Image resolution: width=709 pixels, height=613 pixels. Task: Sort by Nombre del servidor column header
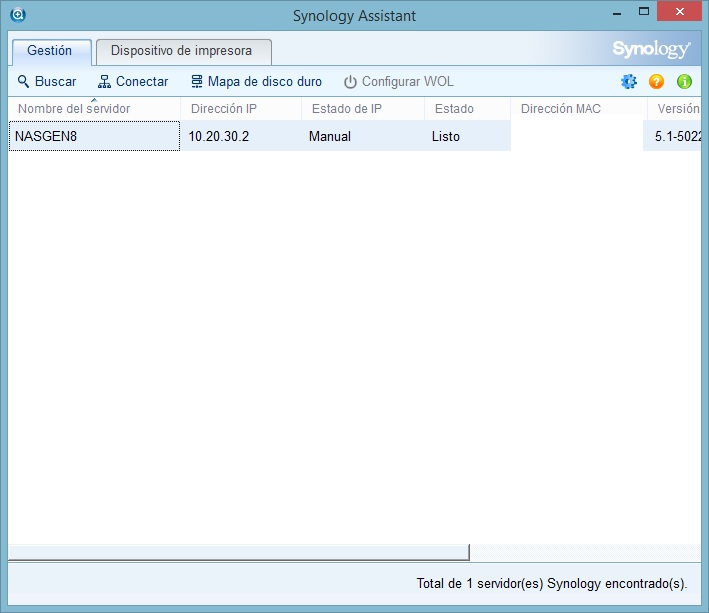(94, 108)
